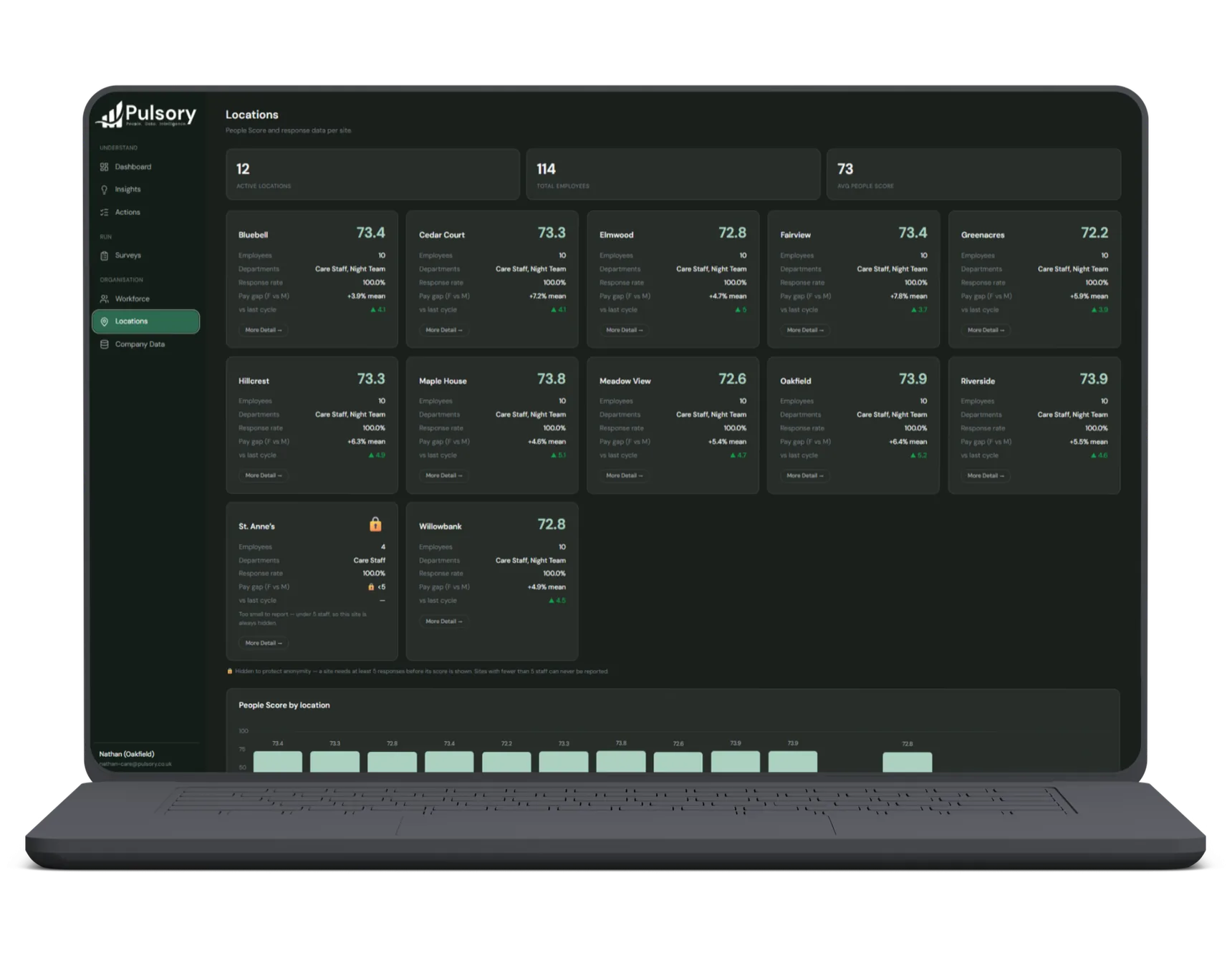This screenshot has width=1232, height=958.
Task: Click the Hillcrest card title
Action: click(254, 381)
